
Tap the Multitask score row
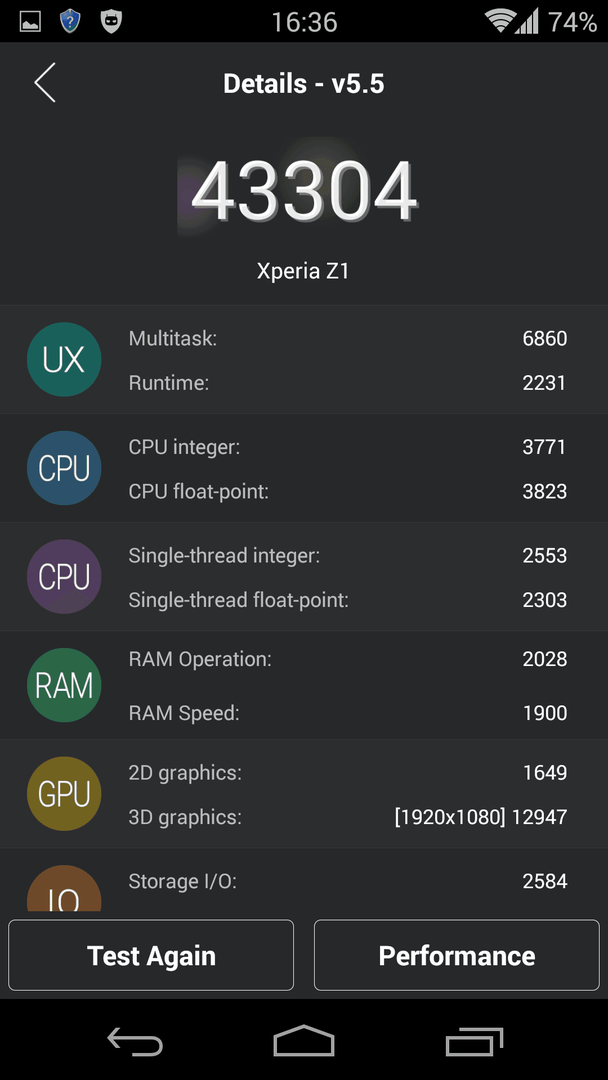(348, 338)
